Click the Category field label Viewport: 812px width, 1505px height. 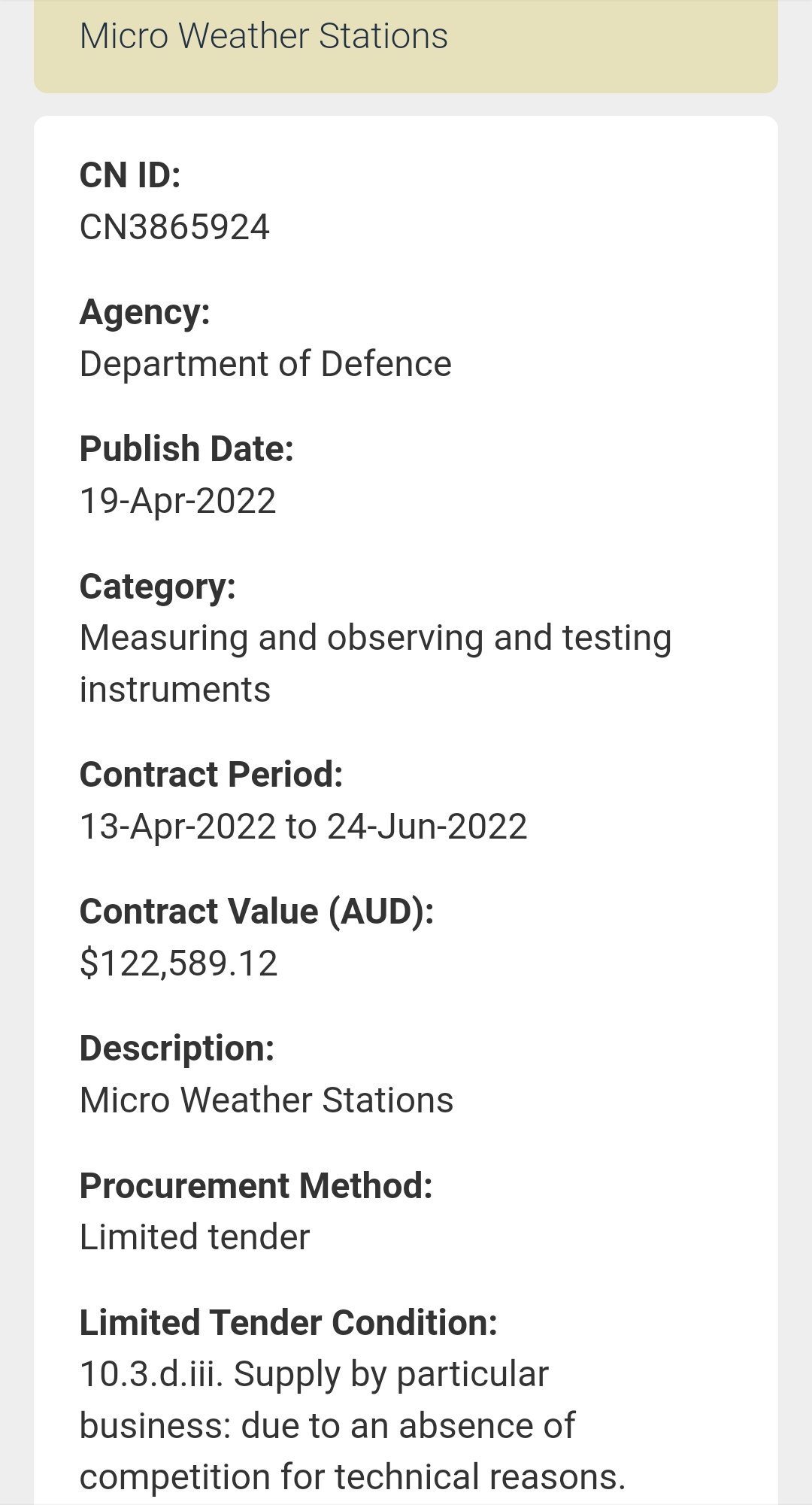pyautogui.click(x=158, y=587)
